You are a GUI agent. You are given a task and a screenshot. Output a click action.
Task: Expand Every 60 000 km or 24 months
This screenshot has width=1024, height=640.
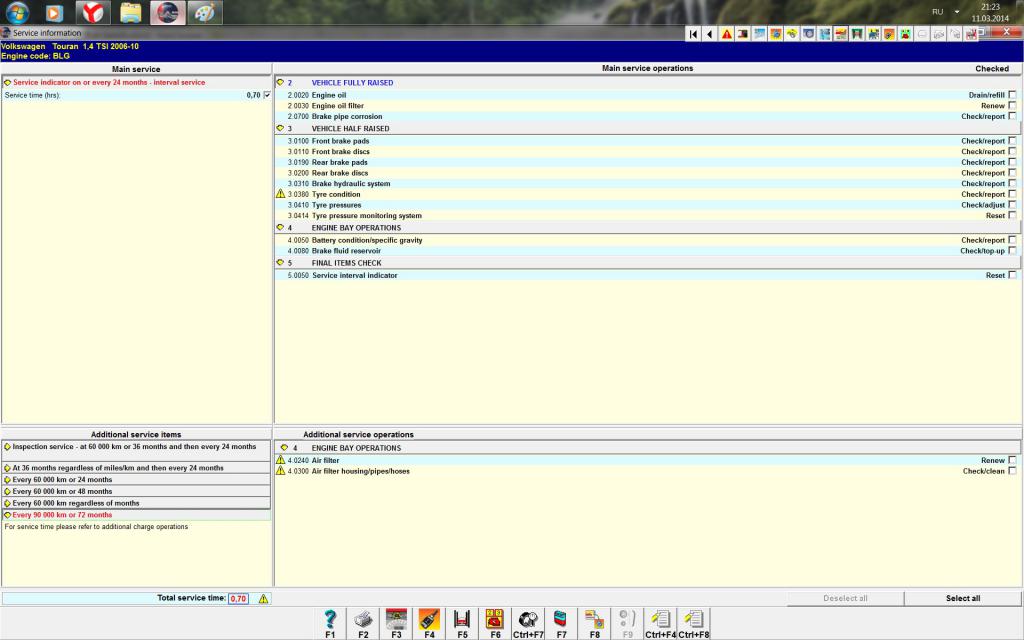136,480
